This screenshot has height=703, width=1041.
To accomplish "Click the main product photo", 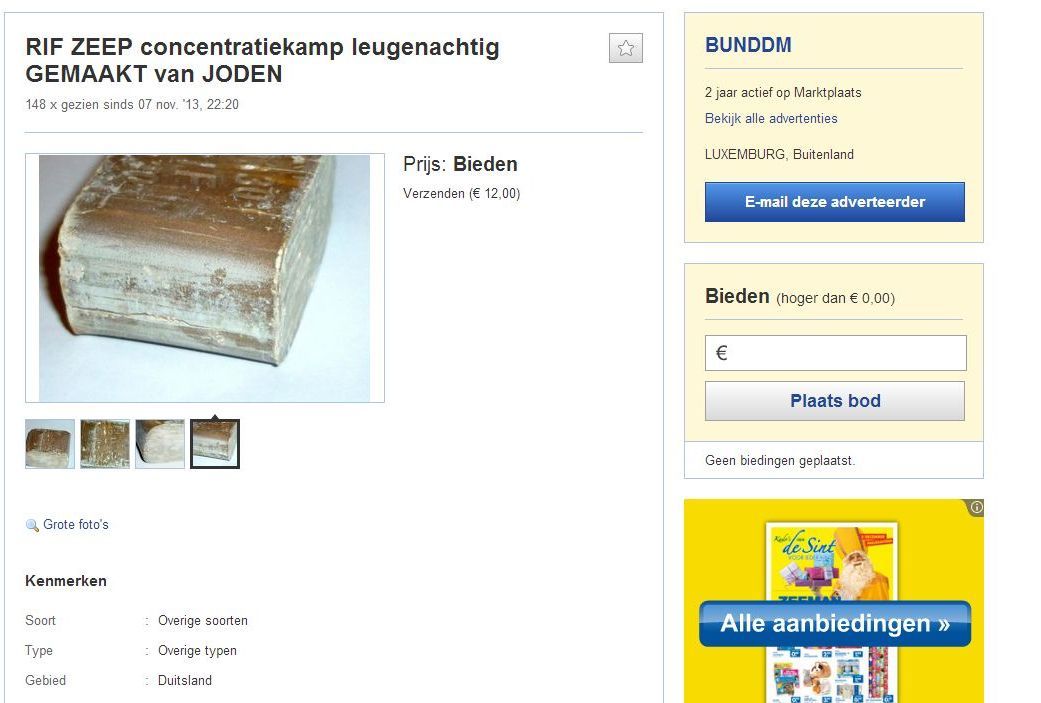I will [x=204, y=278].
